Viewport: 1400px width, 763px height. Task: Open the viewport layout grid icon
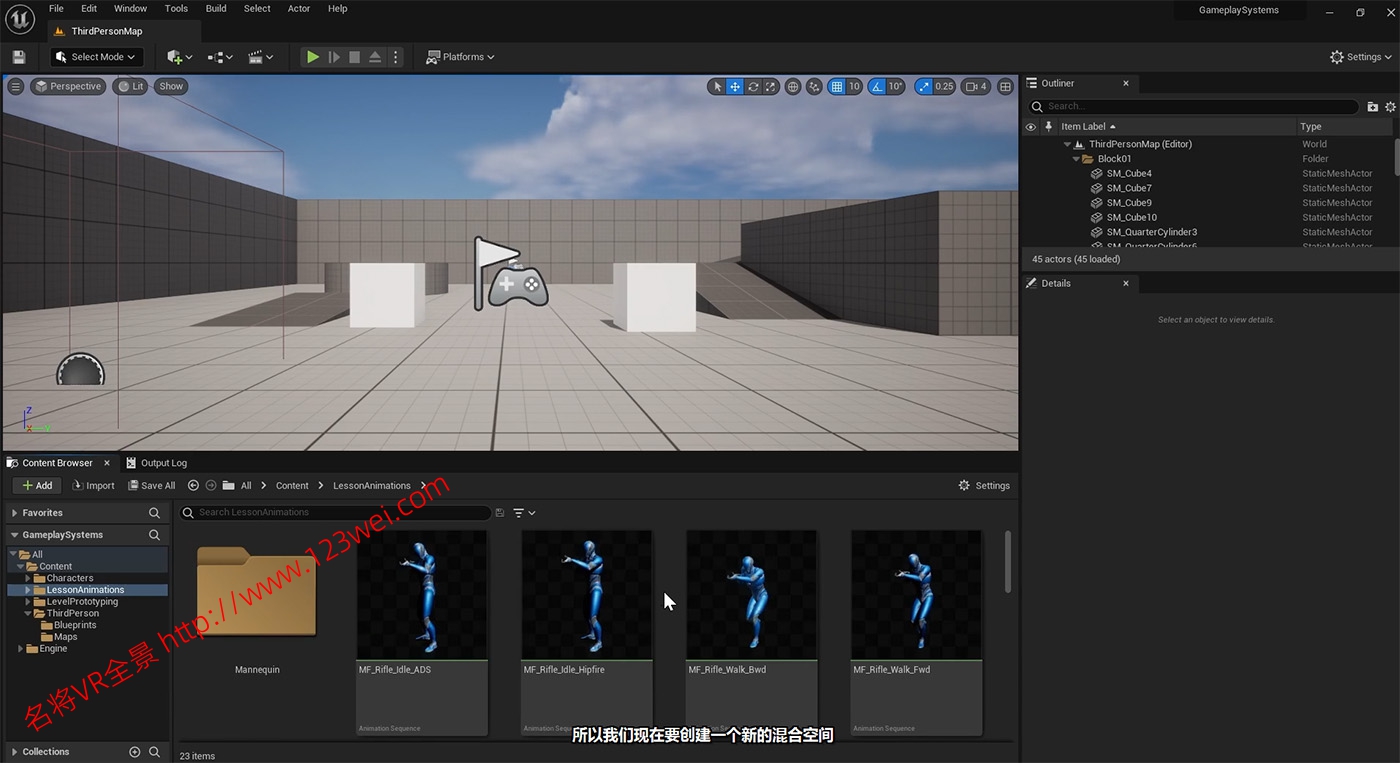[x=1005, y=87]
